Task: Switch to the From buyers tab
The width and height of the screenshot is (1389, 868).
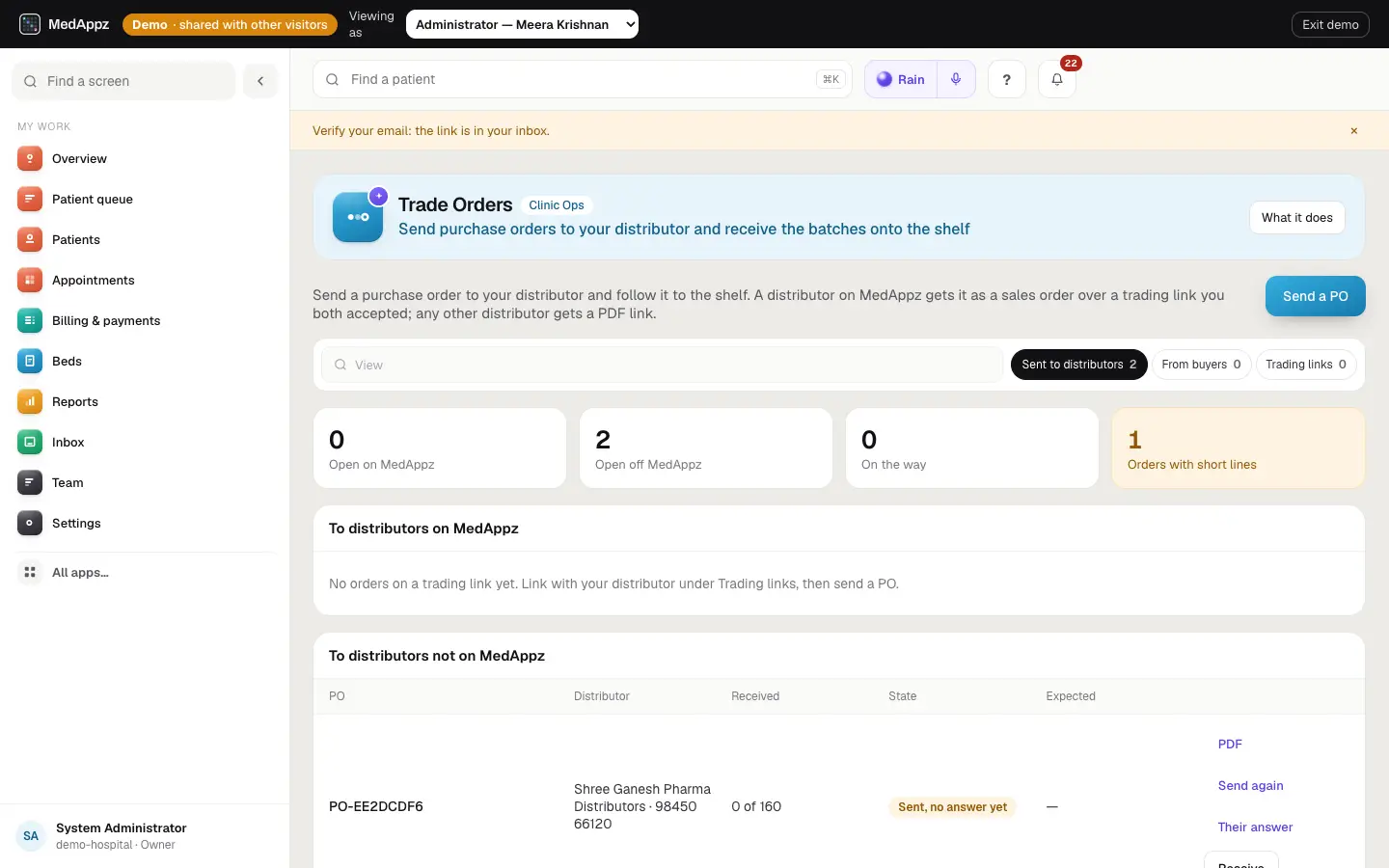Action: tap(1201, 365)
